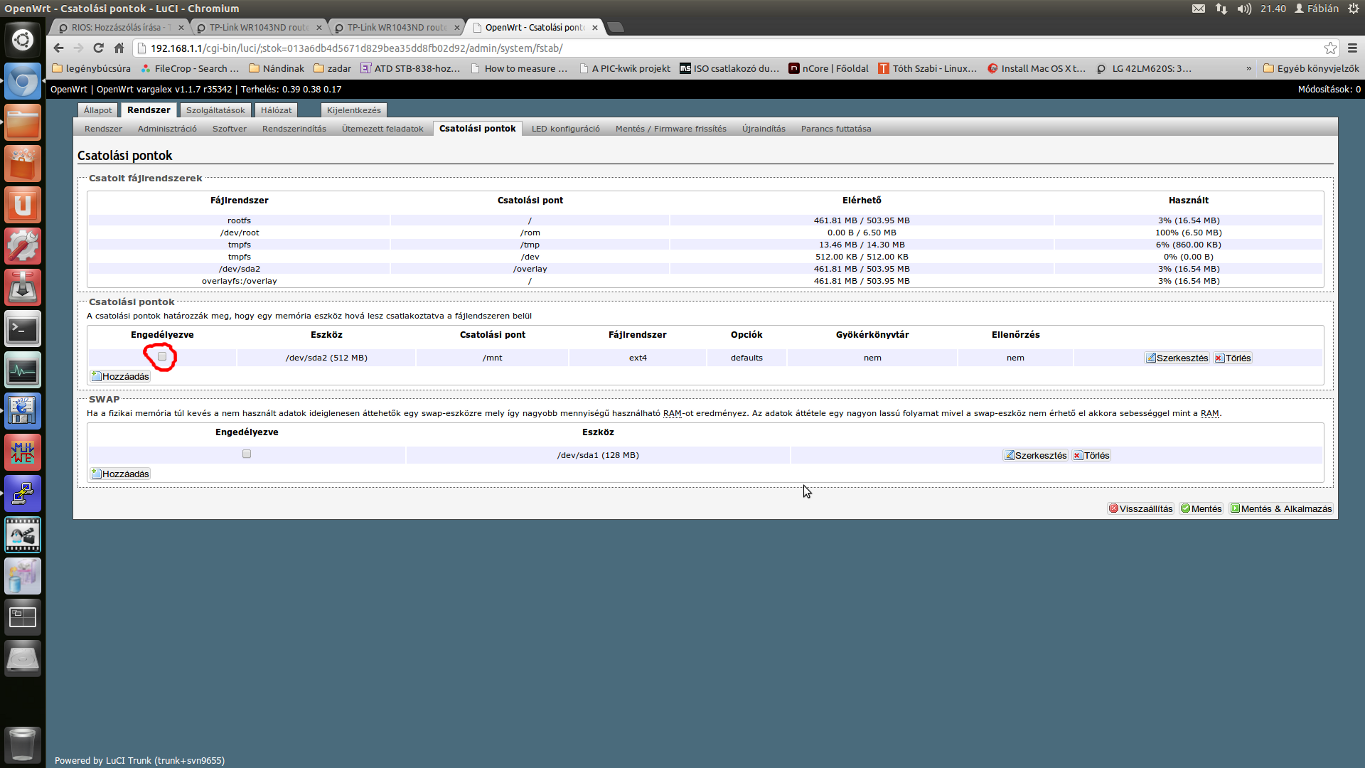Reload the current page
The image size is (1365, 768).
98,47
